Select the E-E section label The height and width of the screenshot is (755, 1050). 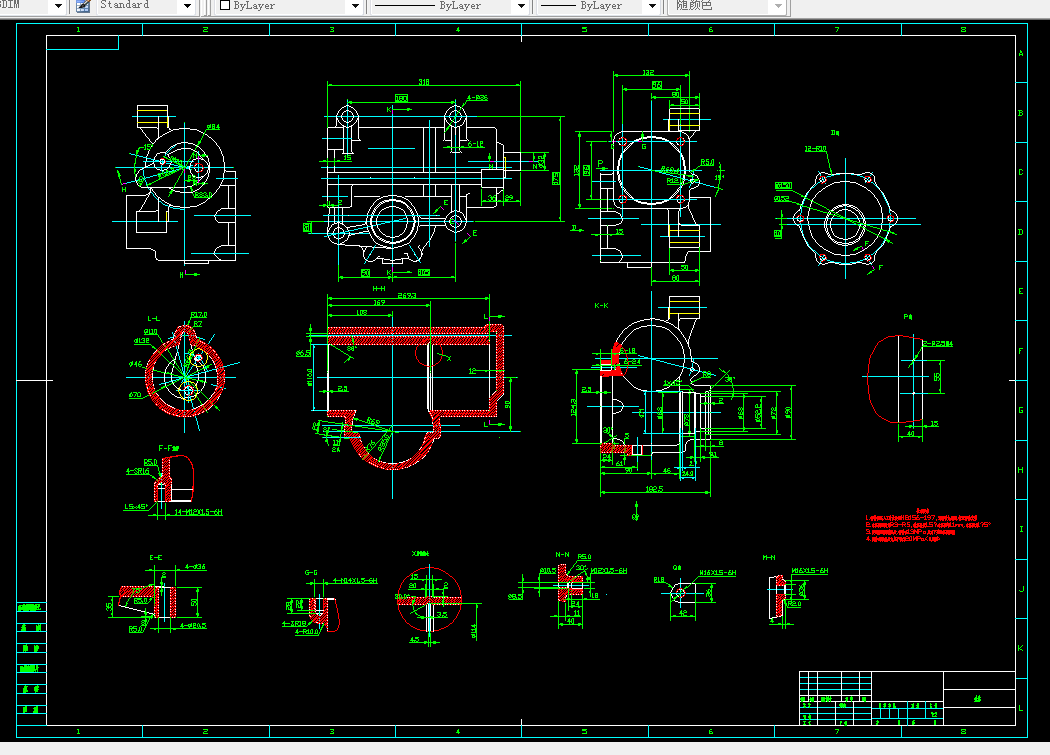click(x=155, y=557)
